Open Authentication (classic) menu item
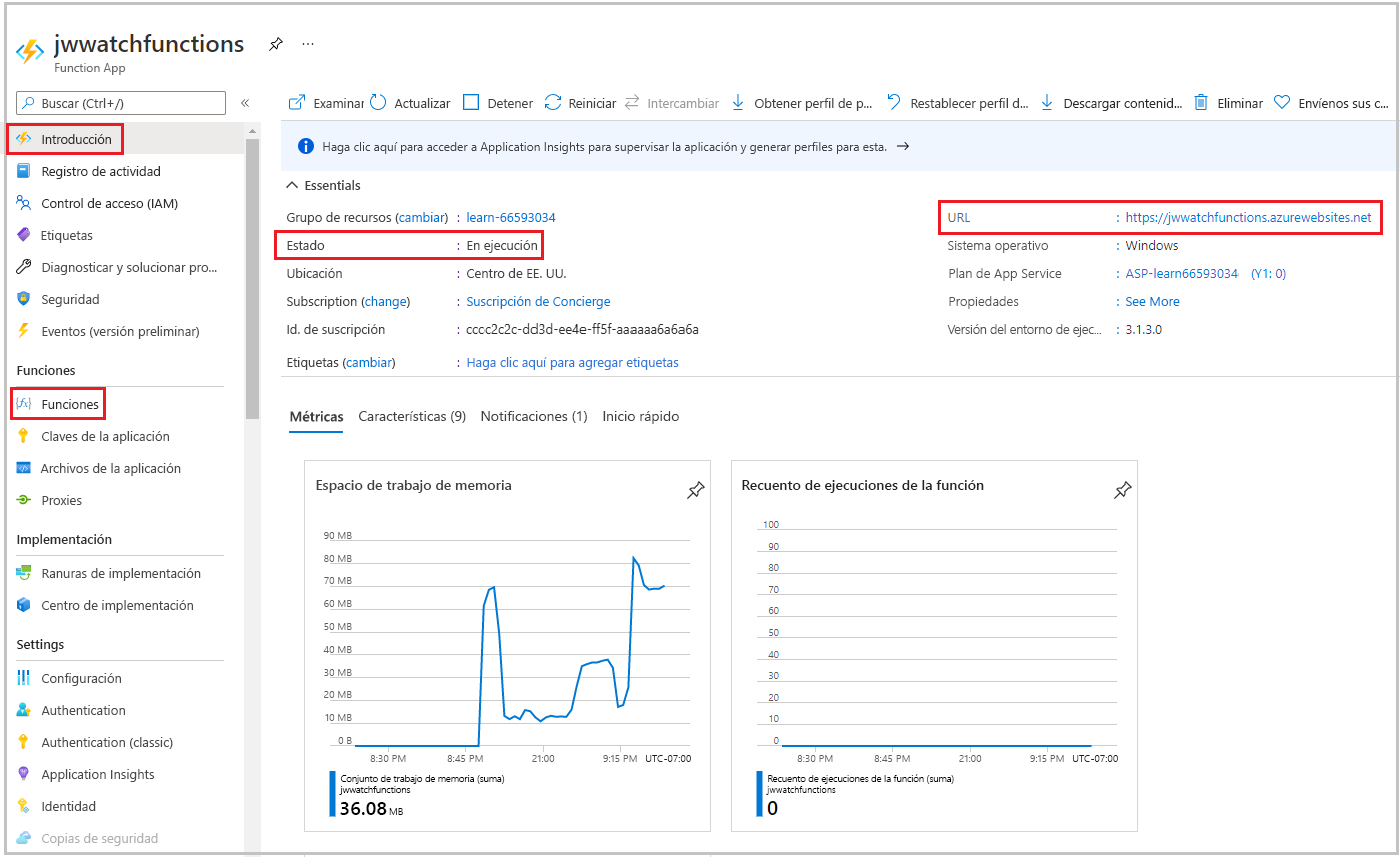Image resolution: width=1400 pixels, height=857 pixels. click(x=107, y=743)
